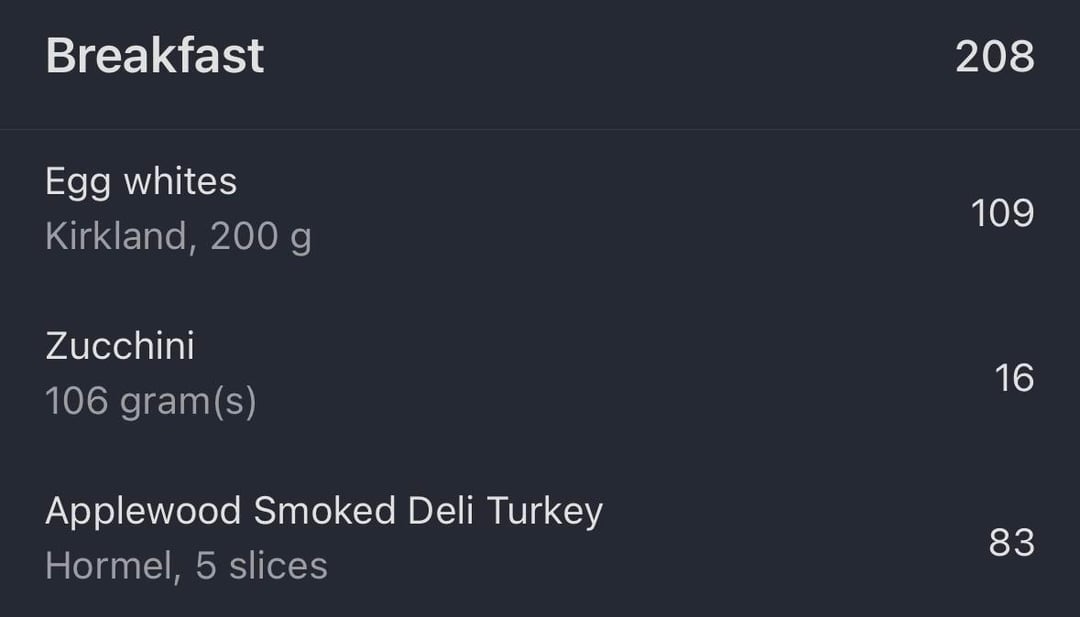
Task: Select the word Deli in the turkey title
Action: pos(441,511)
